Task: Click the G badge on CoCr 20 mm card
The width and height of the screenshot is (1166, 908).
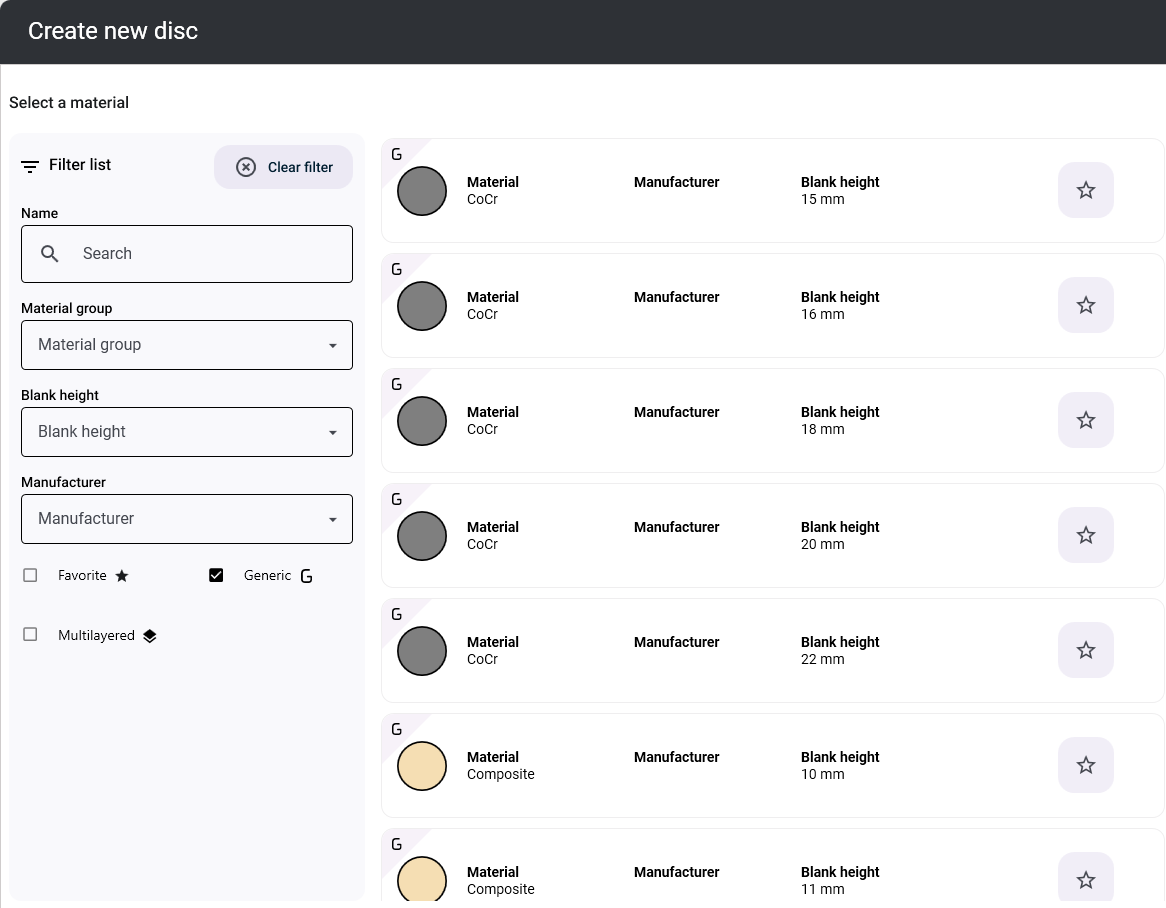Action: coord(396,500)
